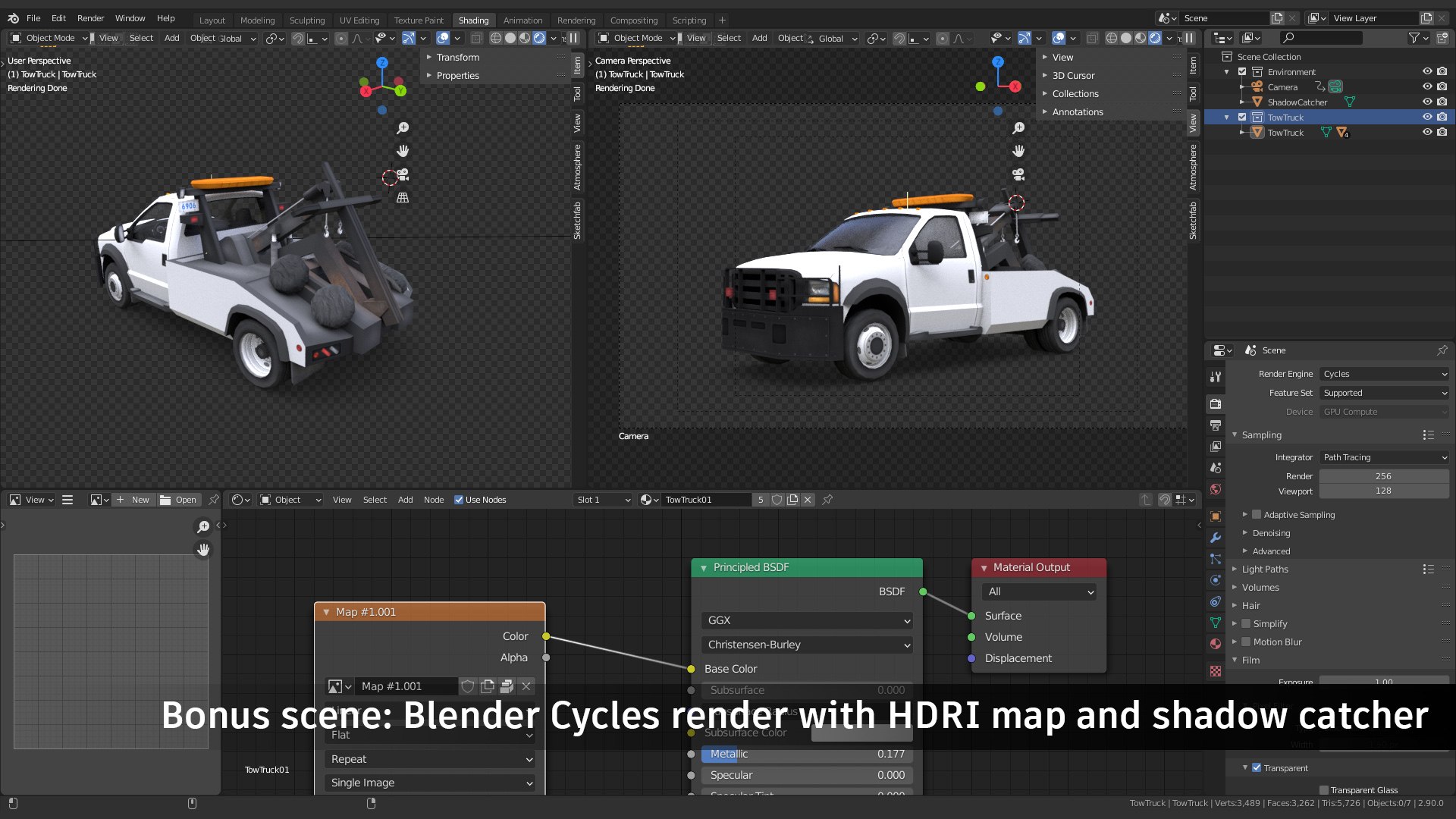Open the Christensen-Burley subsurface dropdown
Screen dimensions: 1456x819
click(807, 645)
